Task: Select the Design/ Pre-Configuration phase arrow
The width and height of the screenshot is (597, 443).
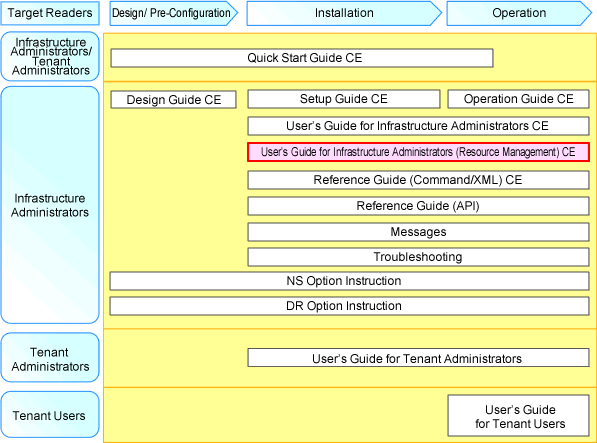Action: [174, 13]
